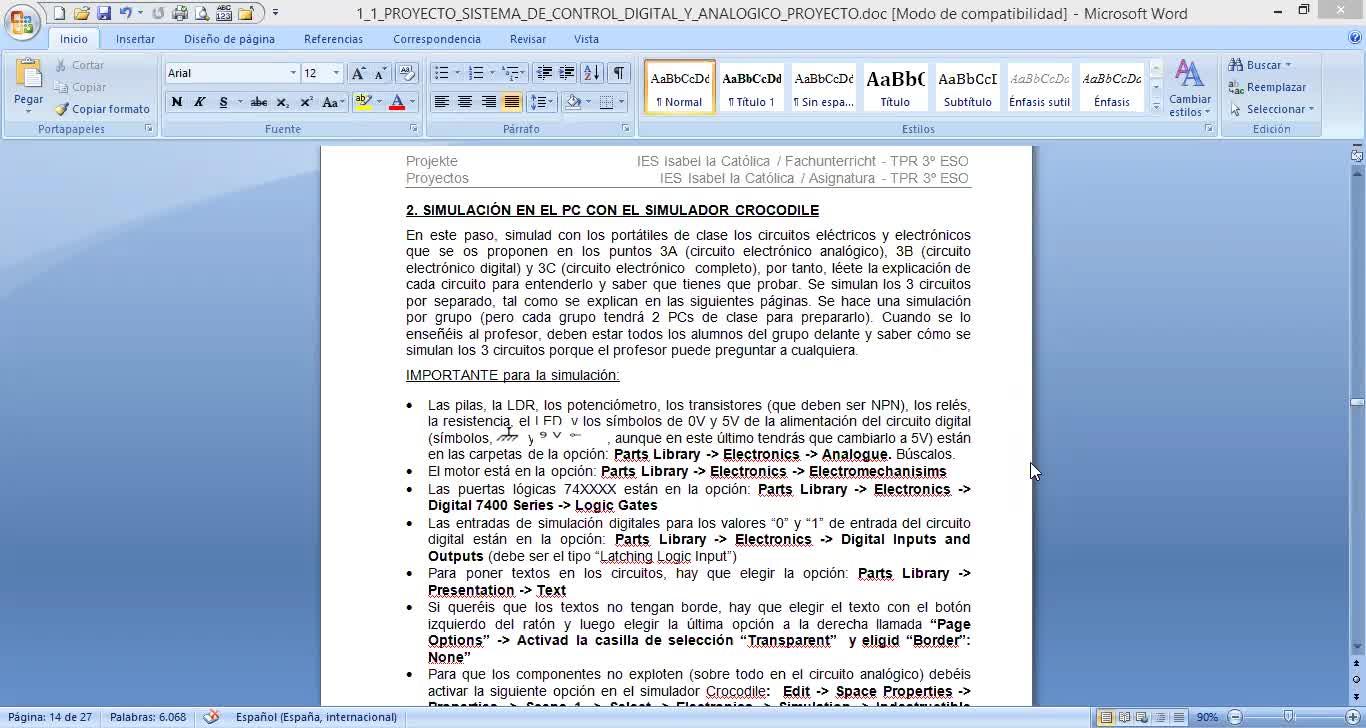Toggle show paragraph marks

(619, 73)
